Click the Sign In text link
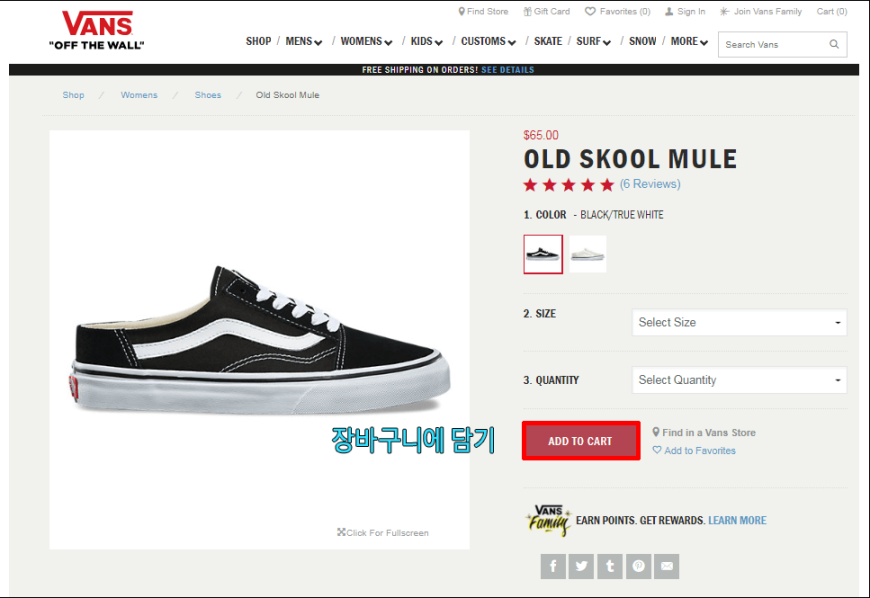Viewport: 870px width, 598px height. click(691, 11)
